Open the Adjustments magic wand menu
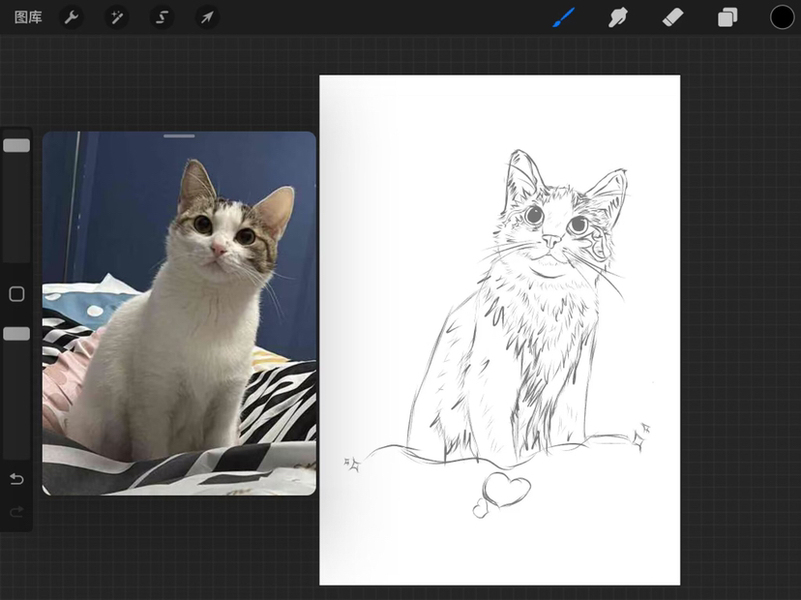This screenshot has width=801, height=600. pyautogui.click(x=116, y=18)
